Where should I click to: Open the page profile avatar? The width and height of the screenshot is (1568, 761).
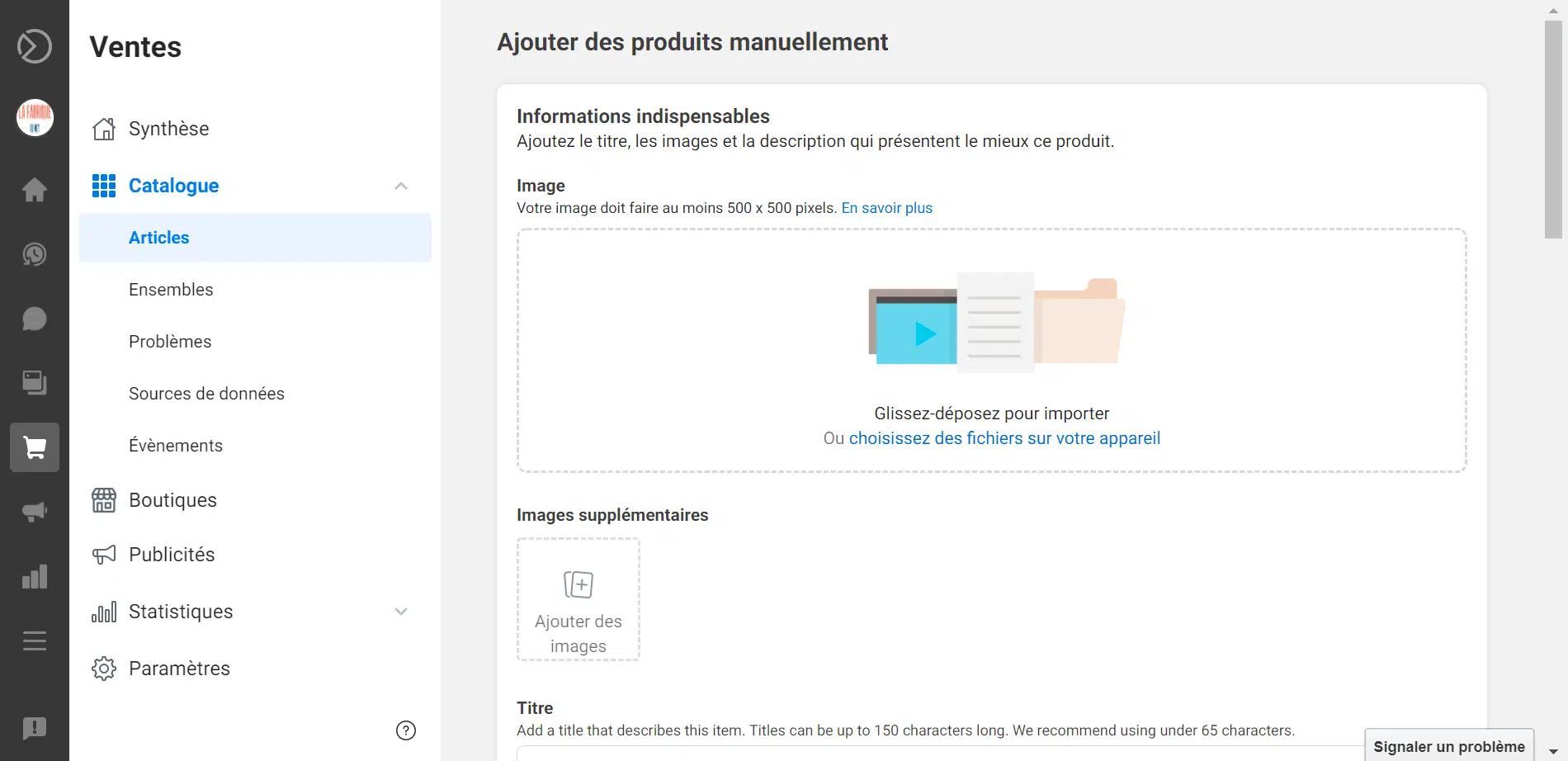point(35,117)
